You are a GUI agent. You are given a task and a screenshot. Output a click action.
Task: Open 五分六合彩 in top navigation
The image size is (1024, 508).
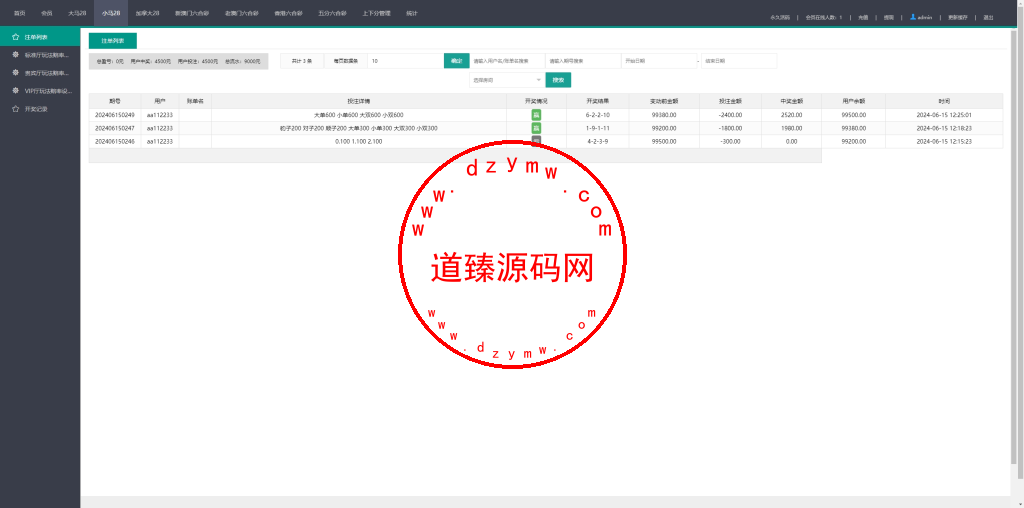pyautogui.click(x=332, y=13)
